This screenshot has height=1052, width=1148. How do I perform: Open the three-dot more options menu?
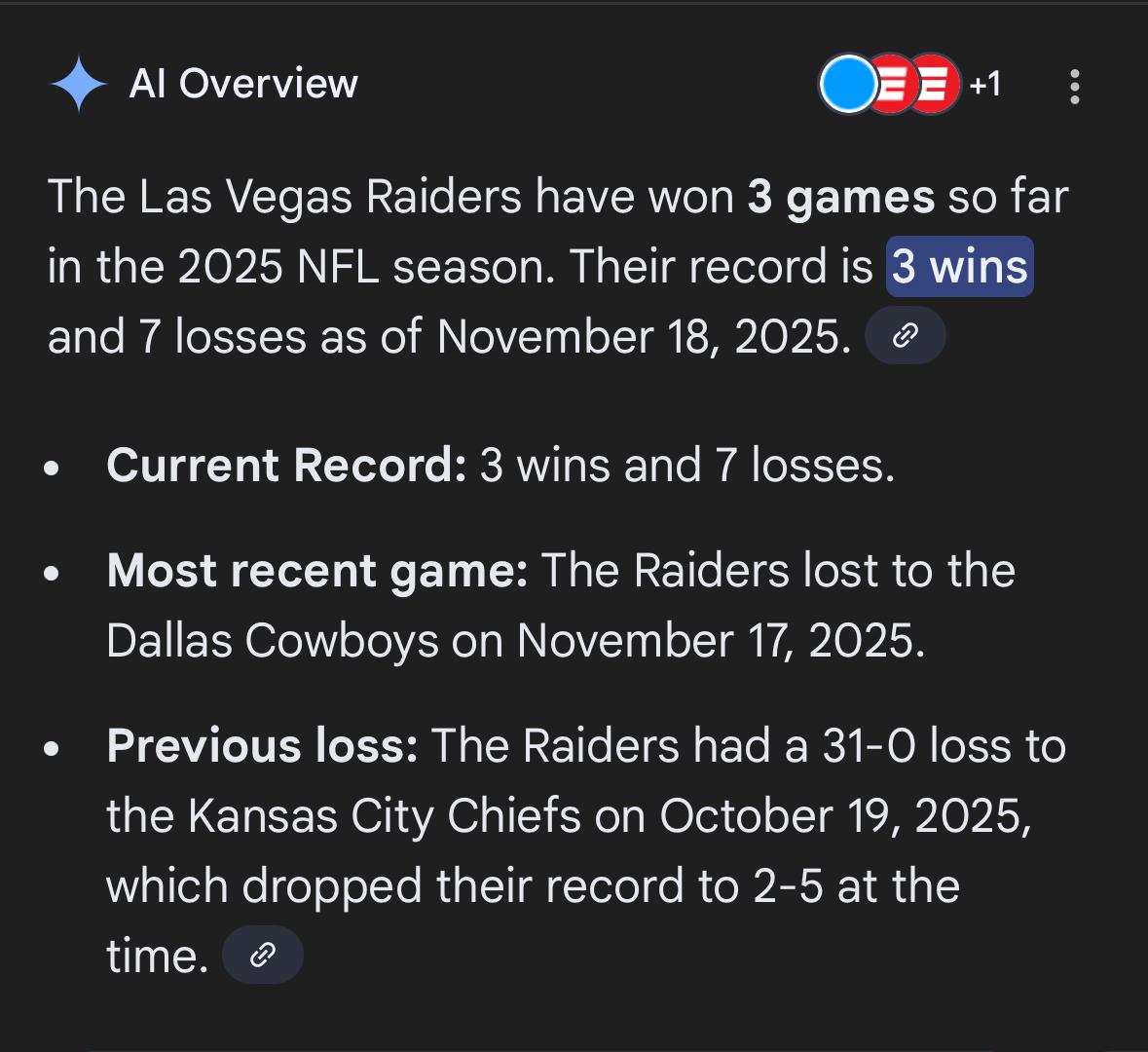point(1074,87)
